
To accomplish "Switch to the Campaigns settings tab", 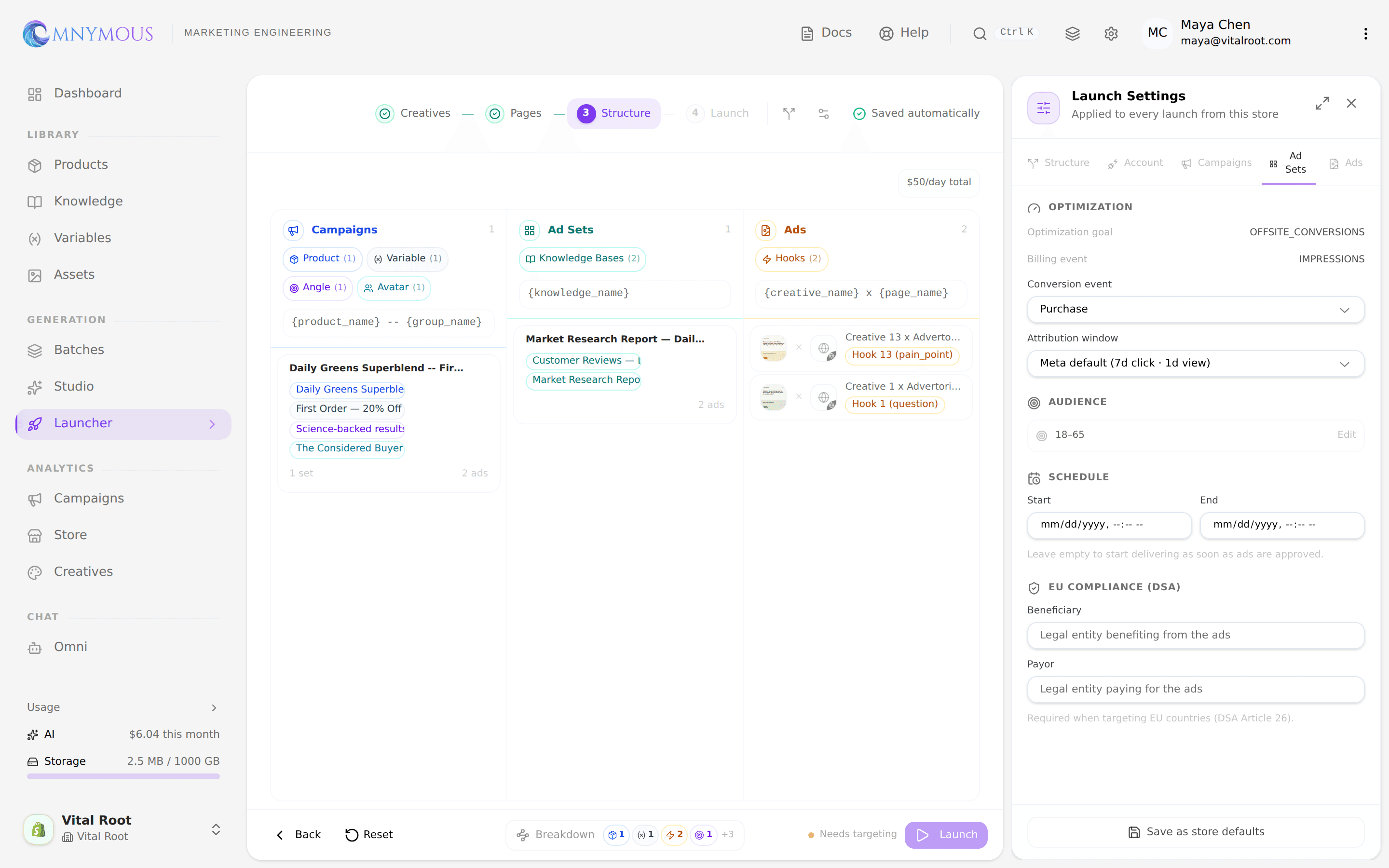I will click(x=1216, y=163).
